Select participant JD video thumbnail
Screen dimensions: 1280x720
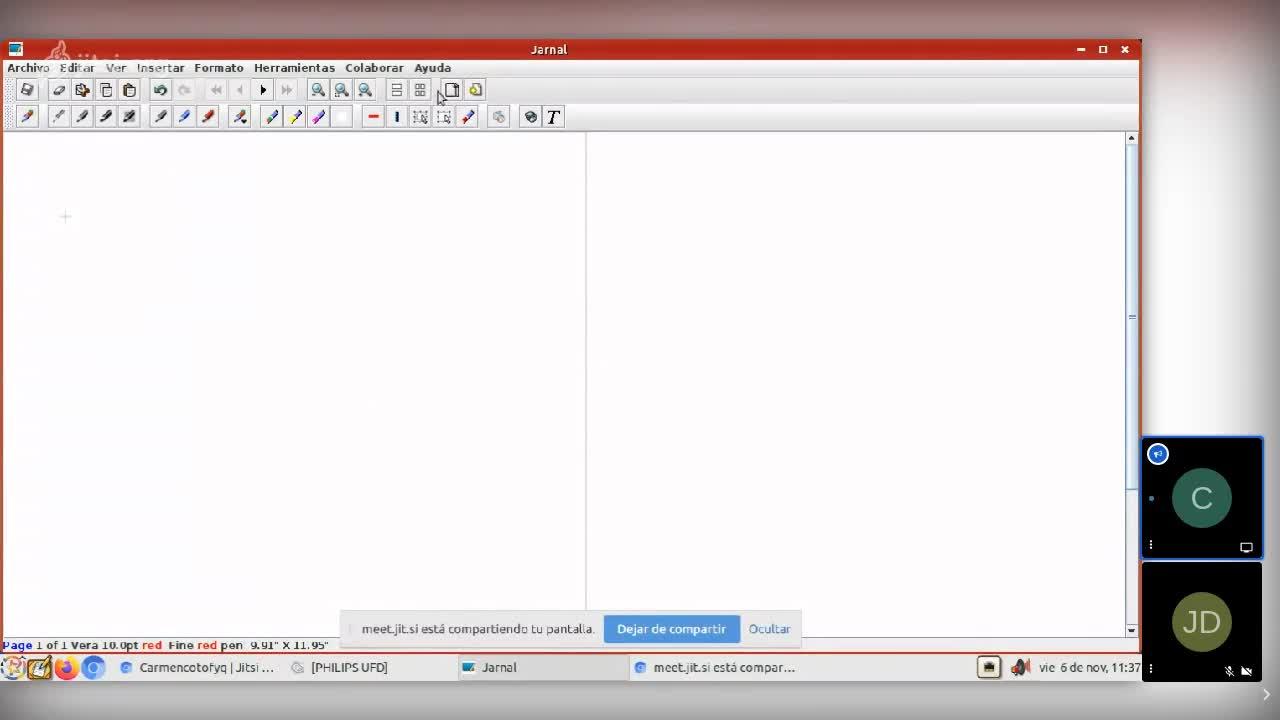(x=1202, y=621)
